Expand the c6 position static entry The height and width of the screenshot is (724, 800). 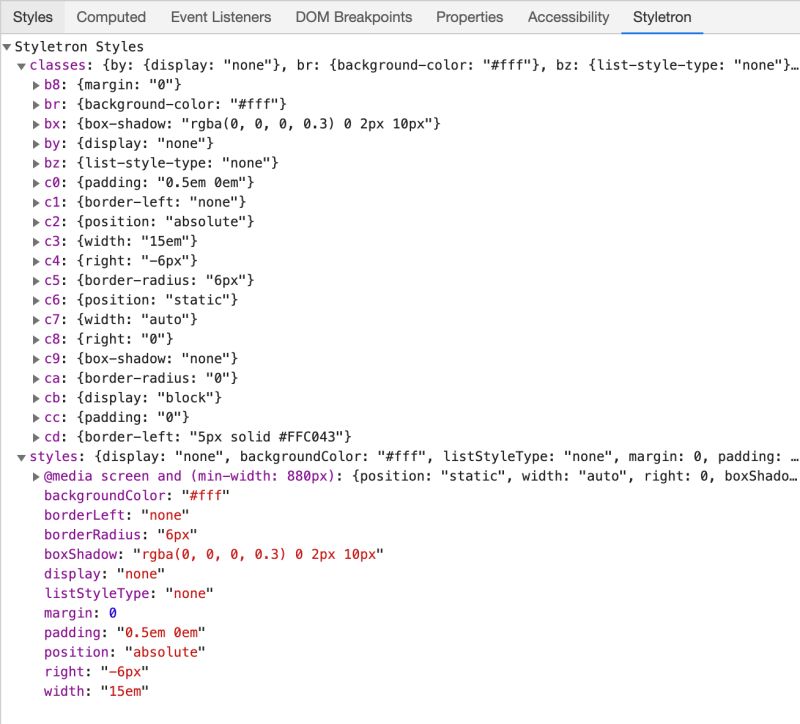pyautogui.click(x=36, y=300)
